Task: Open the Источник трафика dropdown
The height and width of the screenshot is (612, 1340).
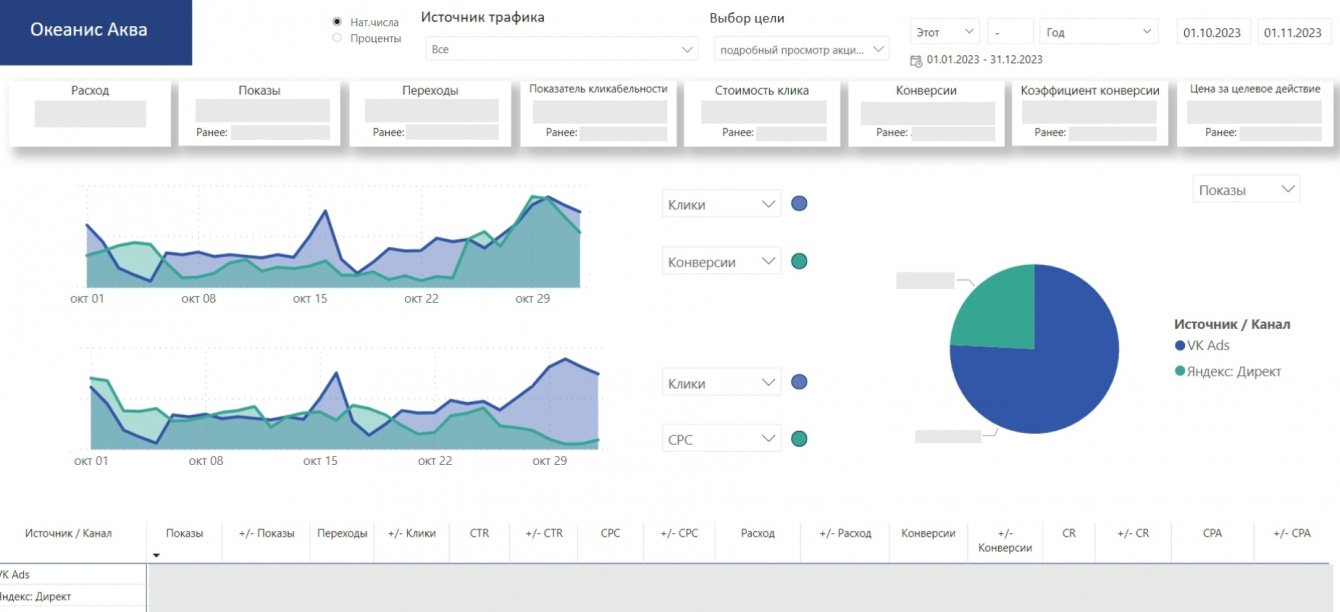Action: [x=562, y=48]
